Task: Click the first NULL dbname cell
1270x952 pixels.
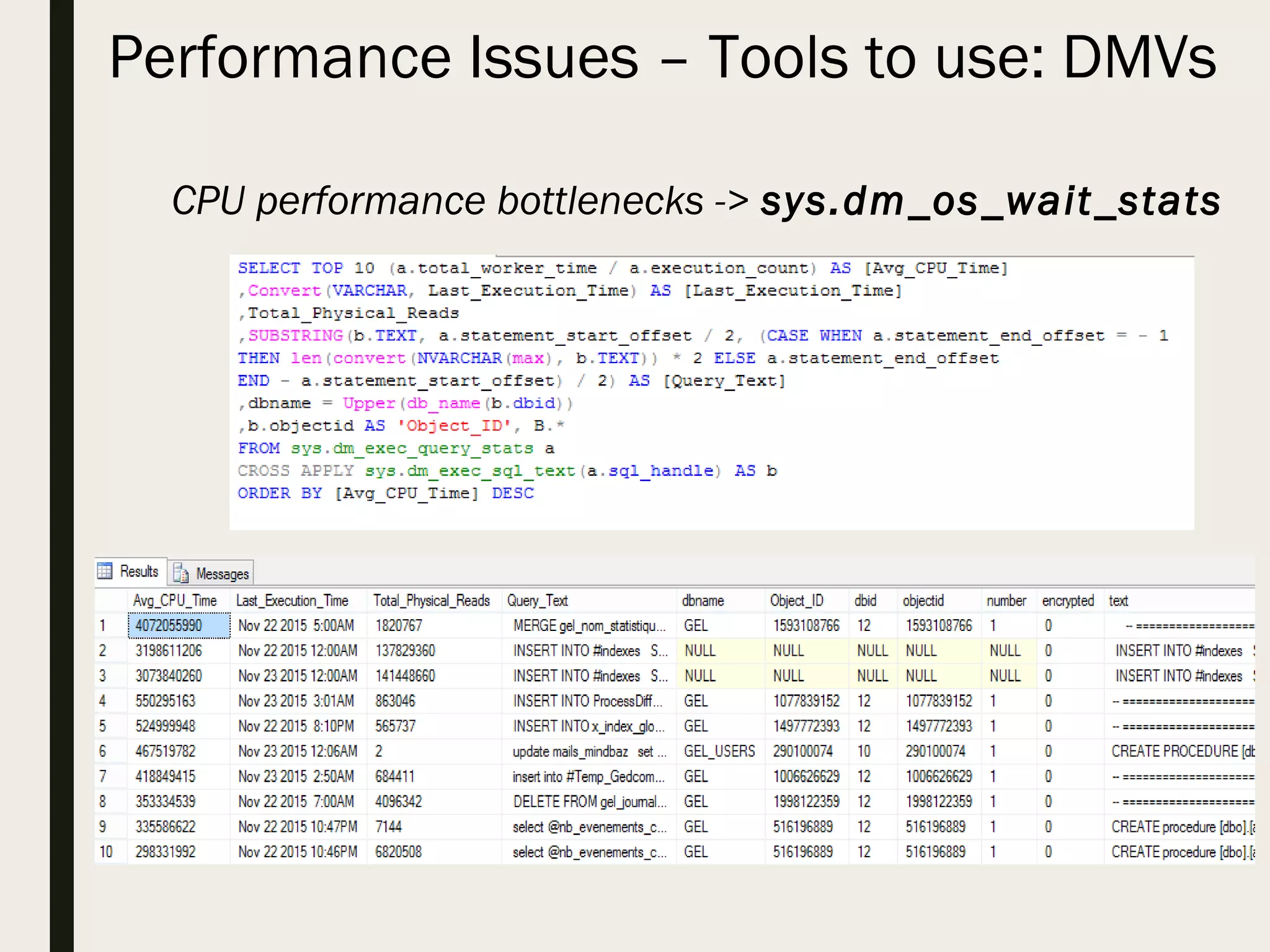Action: [700, 651]
